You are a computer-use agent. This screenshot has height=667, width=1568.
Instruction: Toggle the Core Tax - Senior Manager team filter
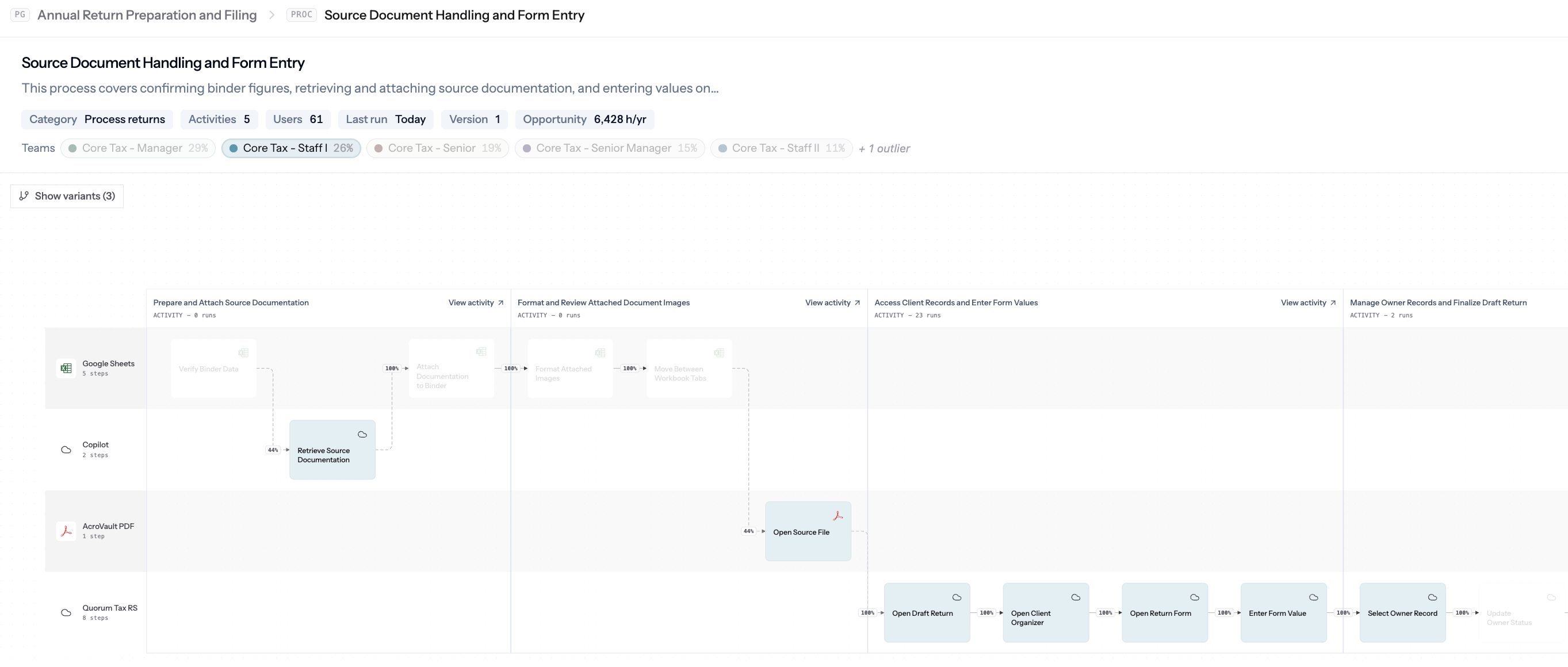click(x=610, y=148)
